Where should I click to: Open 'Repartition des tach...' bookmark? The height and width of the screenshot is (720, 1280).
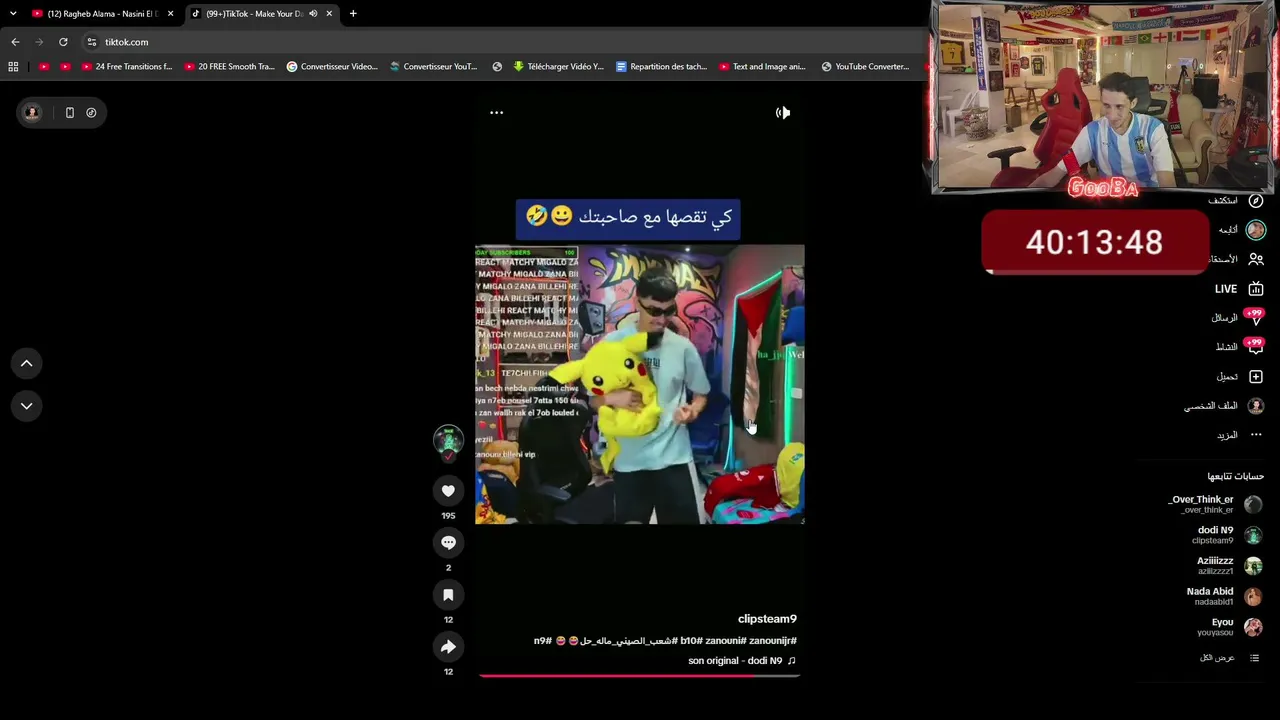pyautogui.click(x=661, y=67)
